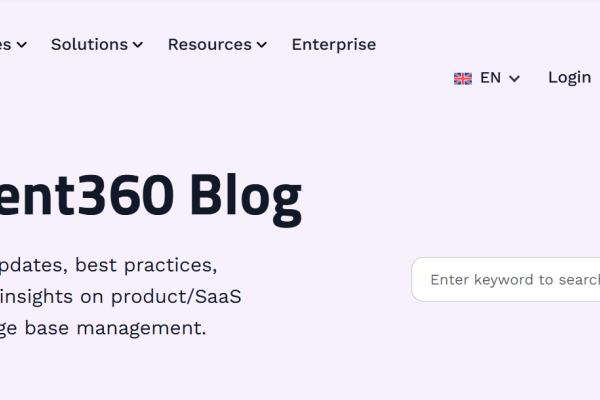The height and width of the screenshot is (400, 600).
Task: Click the "ent360" part of the heading
Action: pyautogui.click(x=85, y=198)
